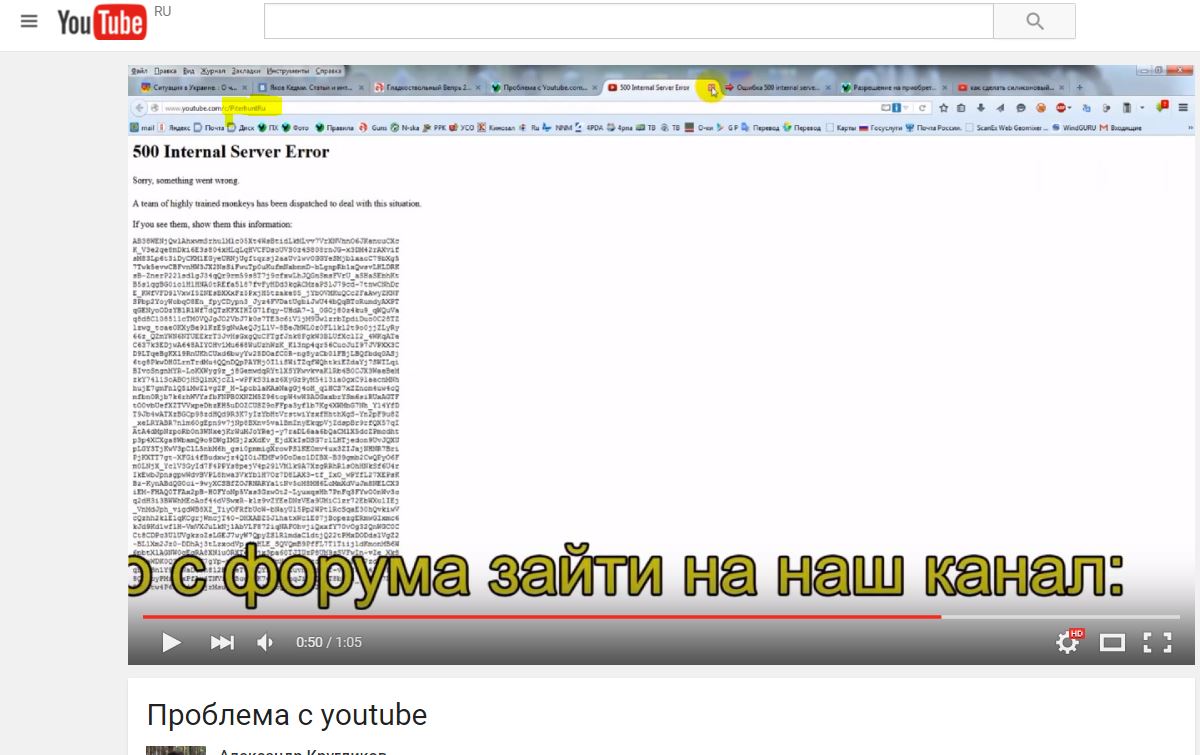Open the HD settings gear menu
1200x755 pixels.
(x=1068, y=642)
